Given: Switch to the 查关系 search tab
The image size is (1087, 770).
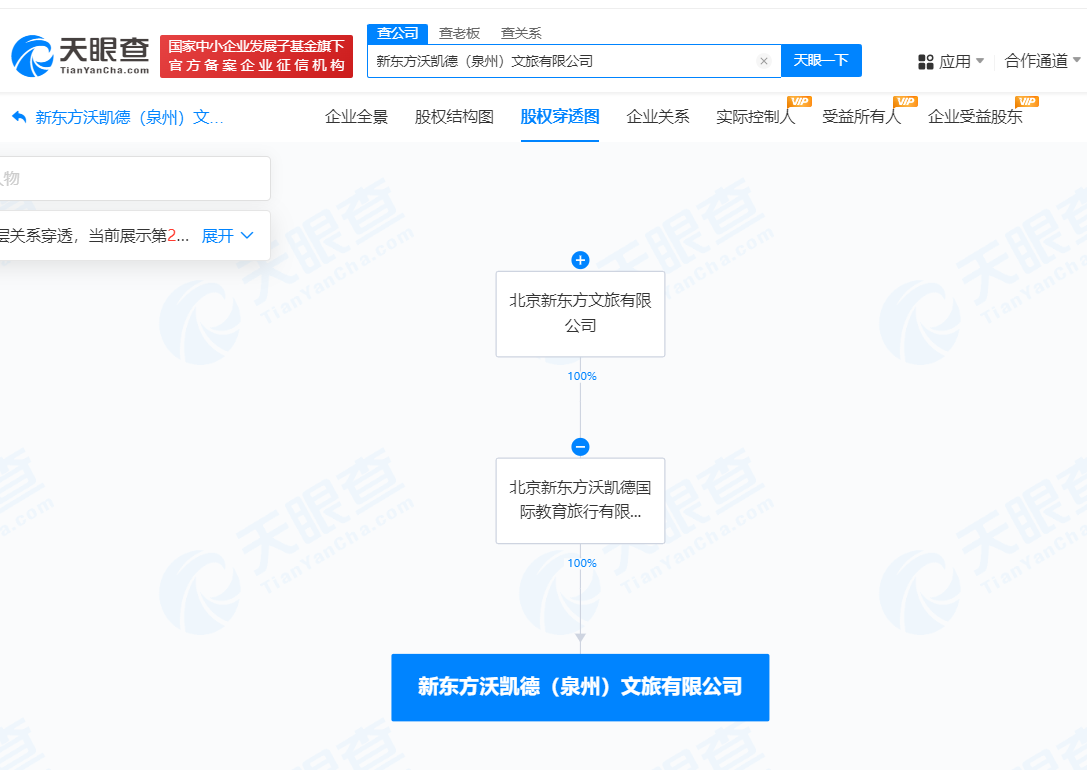Looking at the screenshot, I should (521, 33).
